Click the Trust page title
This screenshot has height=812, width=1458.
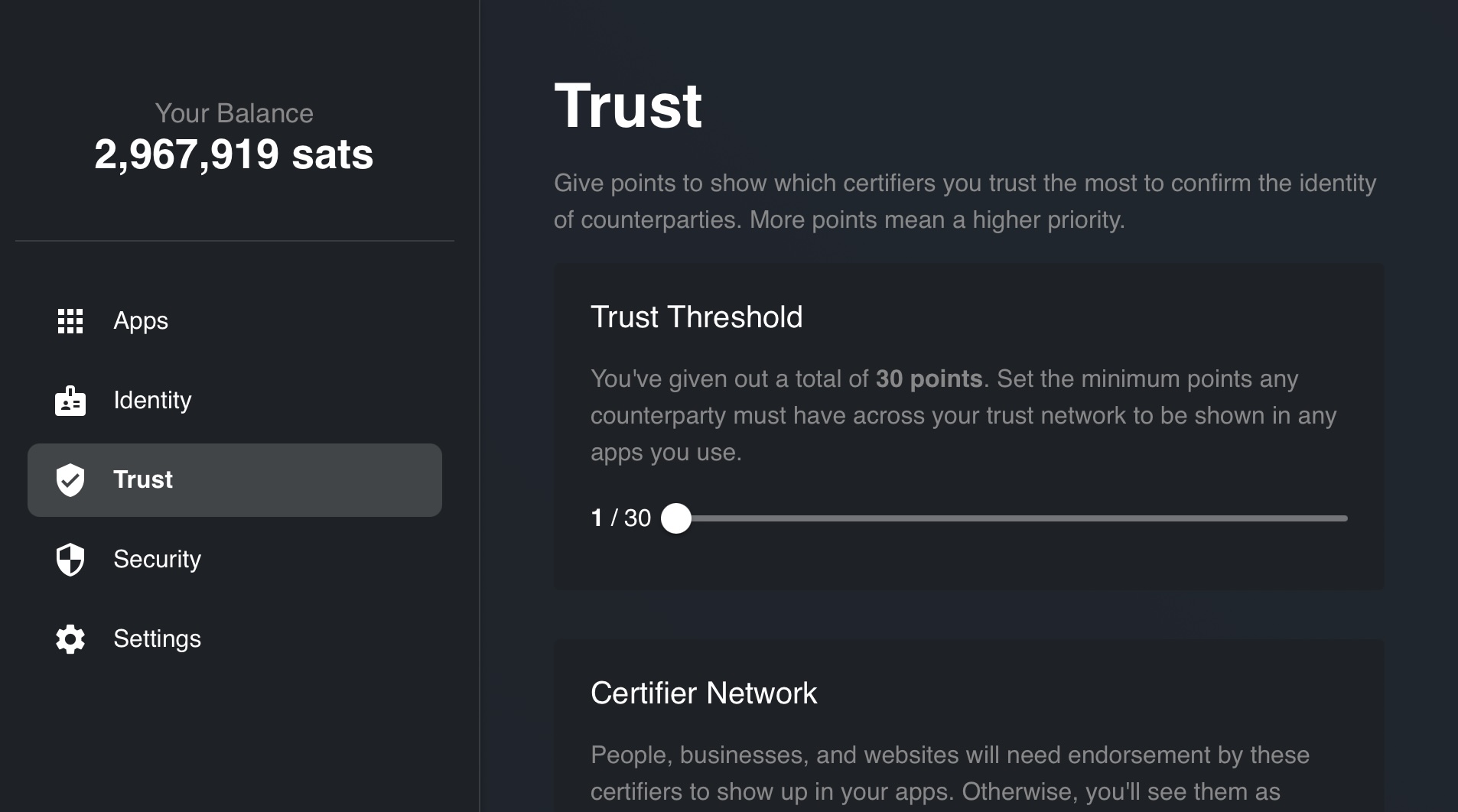pos(628,106)
